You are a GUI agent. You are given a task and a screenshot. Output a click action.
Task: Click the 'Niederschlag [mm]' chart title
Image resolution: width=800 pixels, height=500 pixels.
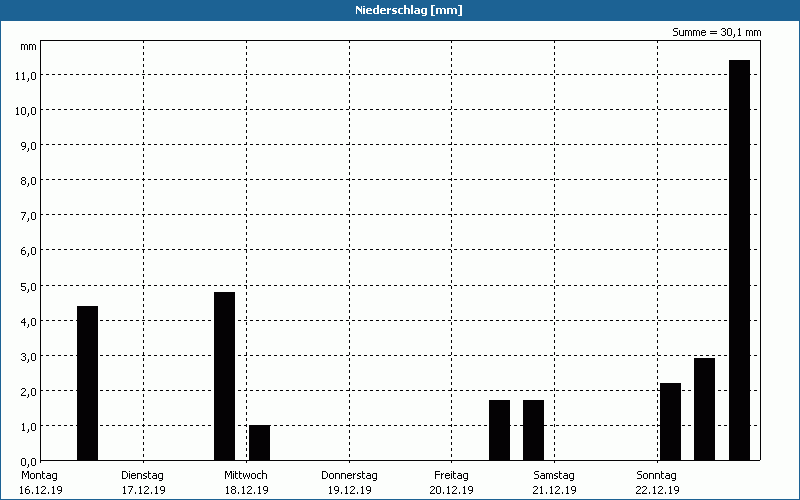[409, 10]
